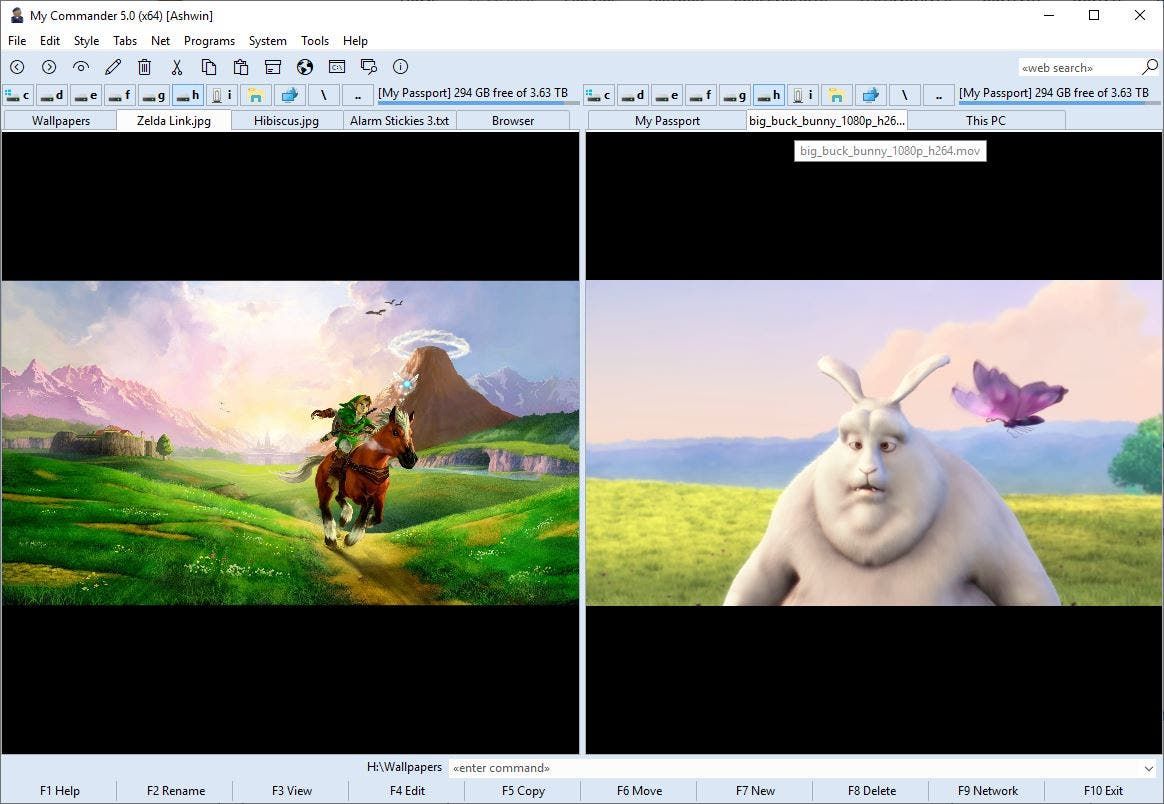The image size is (1164, 804).
Task: Click the Back arrow toolbar icon
Action: 17,67
